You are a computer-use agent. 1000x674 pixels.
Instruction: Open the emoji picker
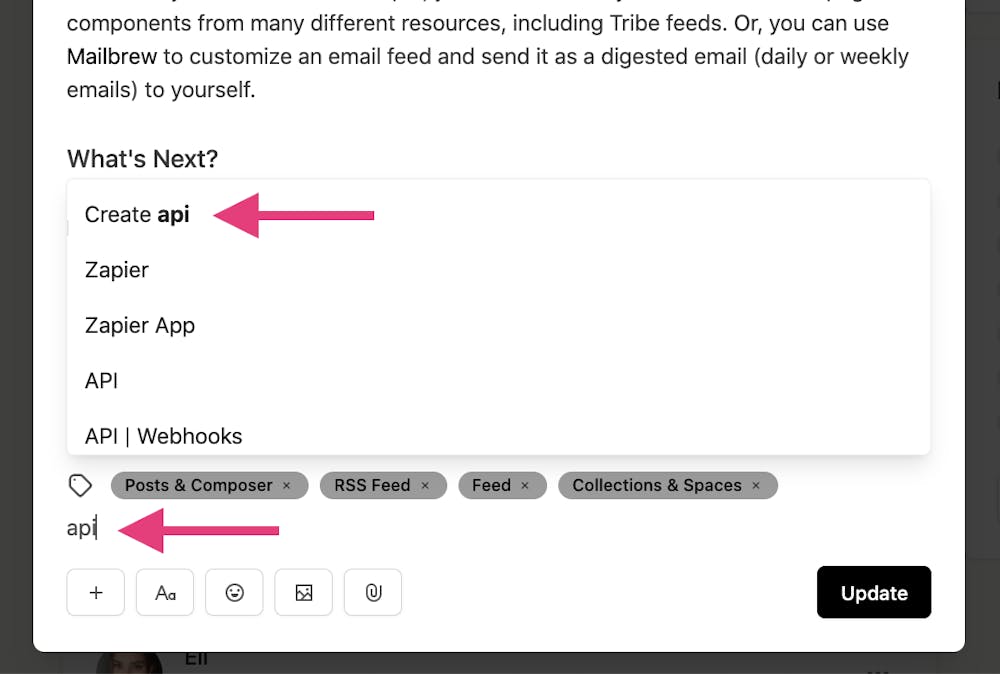pos(234,592)
